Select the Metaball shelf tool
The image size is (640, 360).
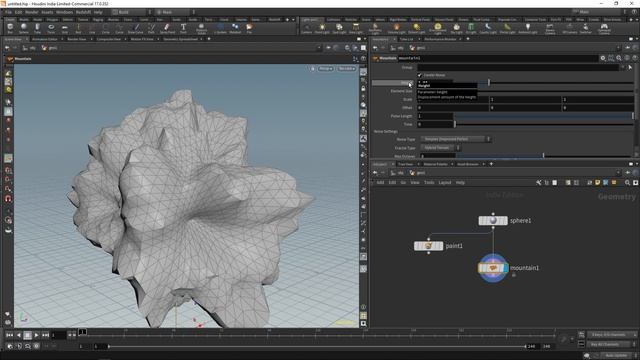[x=235, y=29]
